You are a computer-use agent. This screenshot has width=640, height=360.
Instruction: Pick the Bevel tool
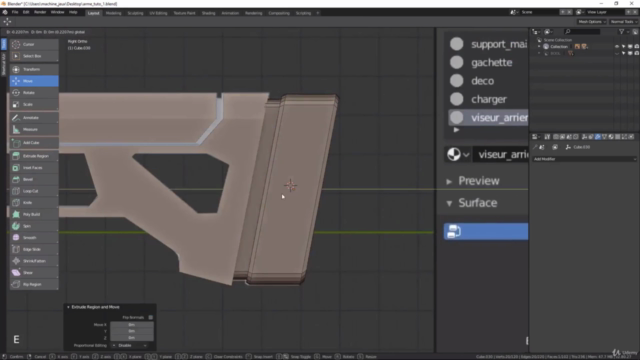coord(34,179)
